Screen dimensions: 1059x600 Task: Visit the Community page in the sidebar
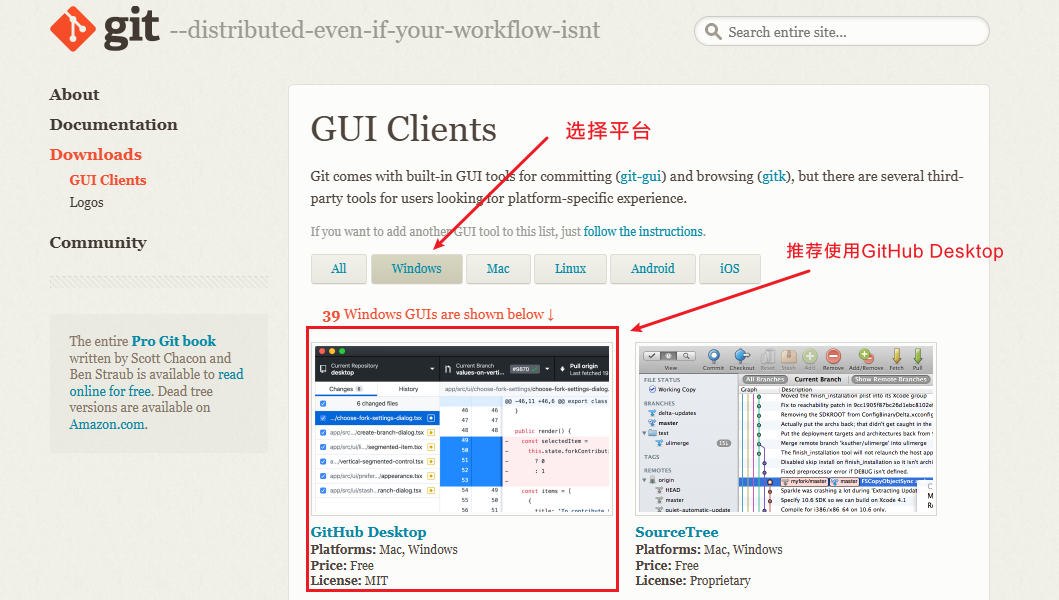tap(98, 243)
